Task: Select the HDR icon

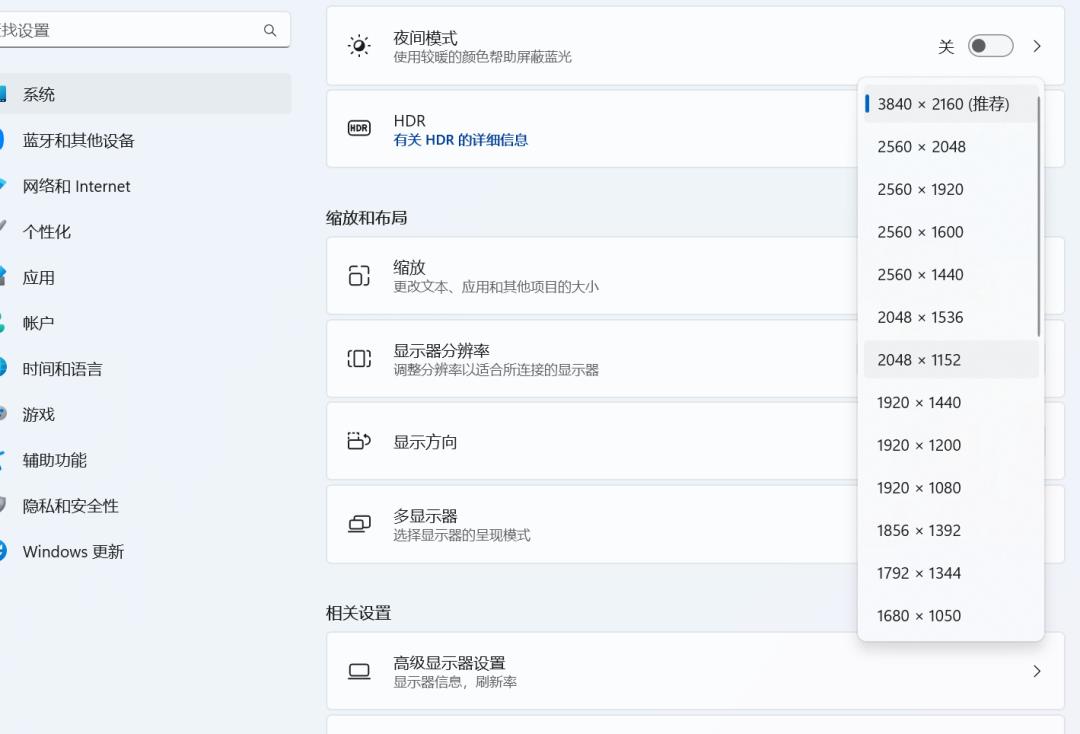Action: (x=358, y=129)
